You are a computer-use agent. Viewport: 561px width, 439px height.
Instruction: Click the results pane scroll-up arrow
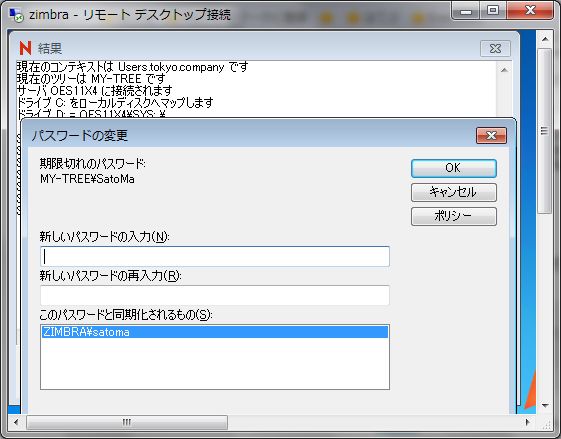pos(504,70)
